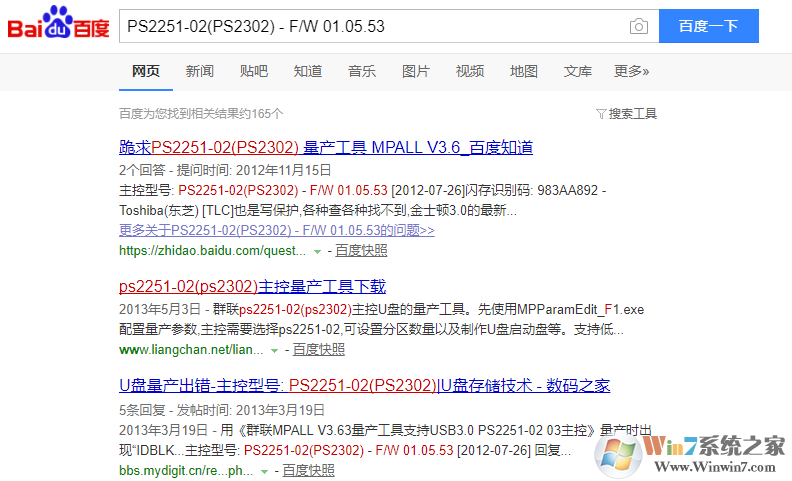The image size is (792, 481).
Task: Open result ps2251-02(ps2302)主控量产工具下载
Action: tap(252, 287)
